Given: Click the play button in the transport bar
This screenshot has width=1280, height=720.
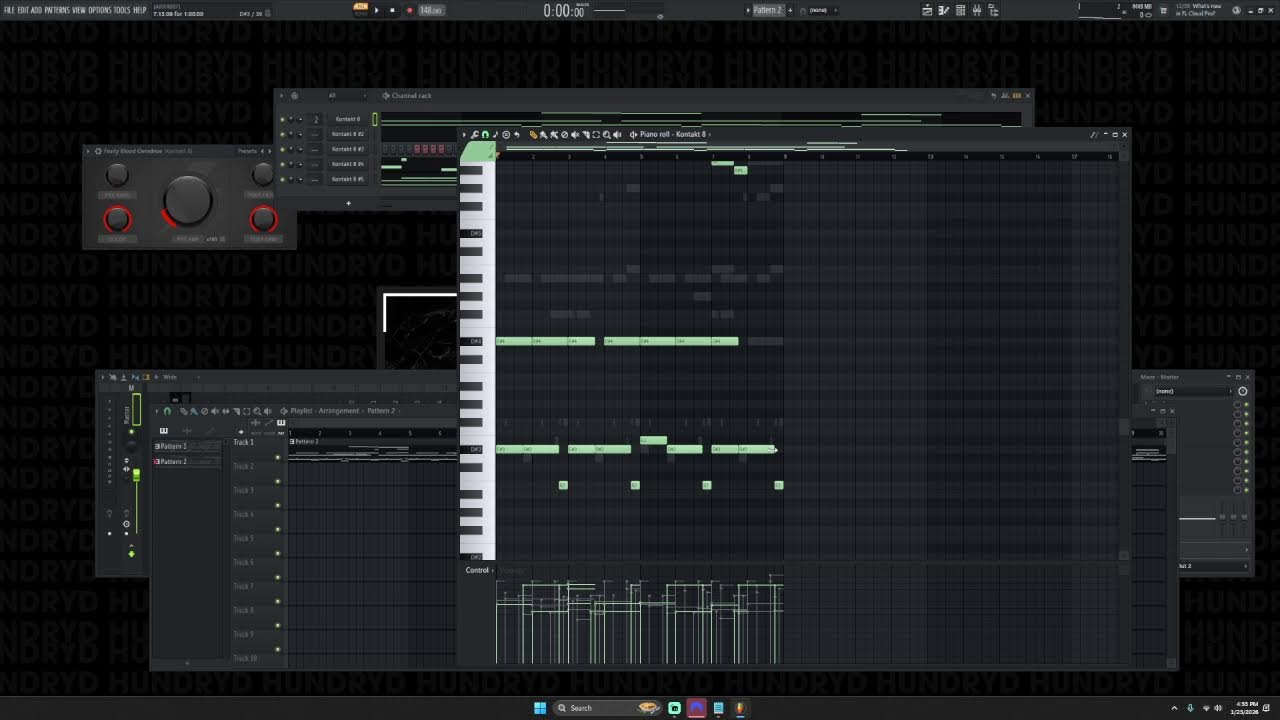Looking at the screenshot, I should tap(377, 10).
